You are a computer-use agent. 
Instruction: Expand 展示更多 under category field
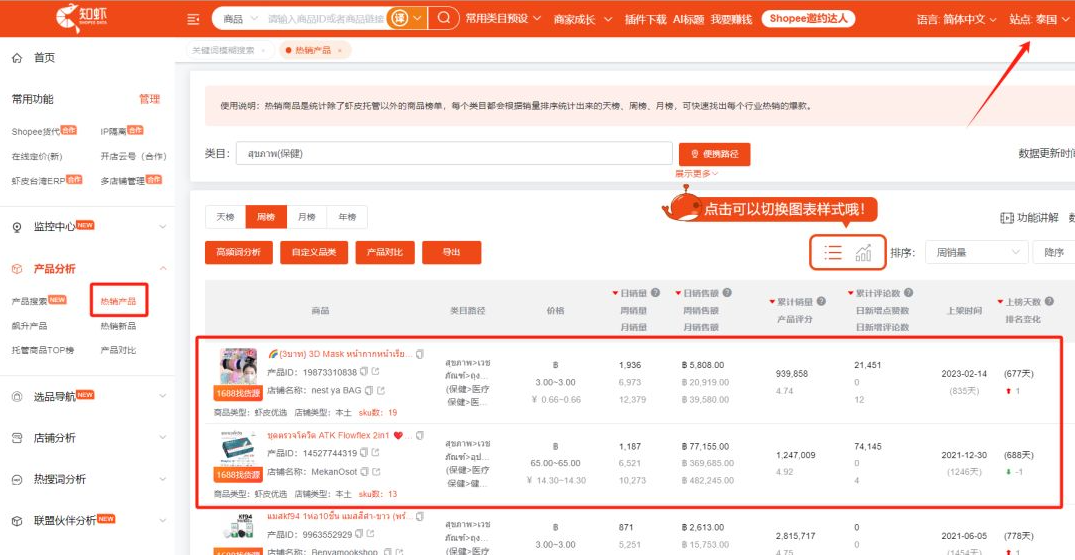click(x=697, y=174)
